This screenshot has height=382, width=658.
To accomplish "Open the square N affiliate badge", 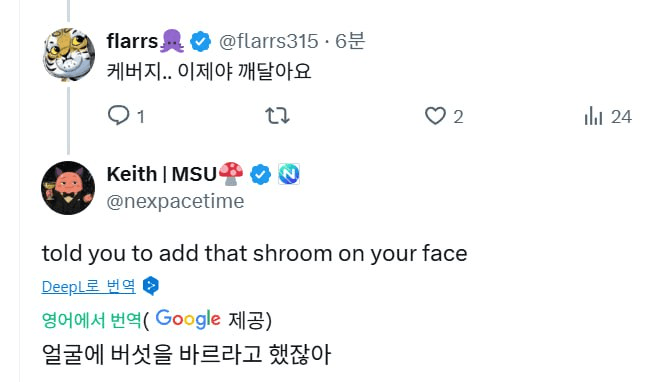I will point(289,174).
